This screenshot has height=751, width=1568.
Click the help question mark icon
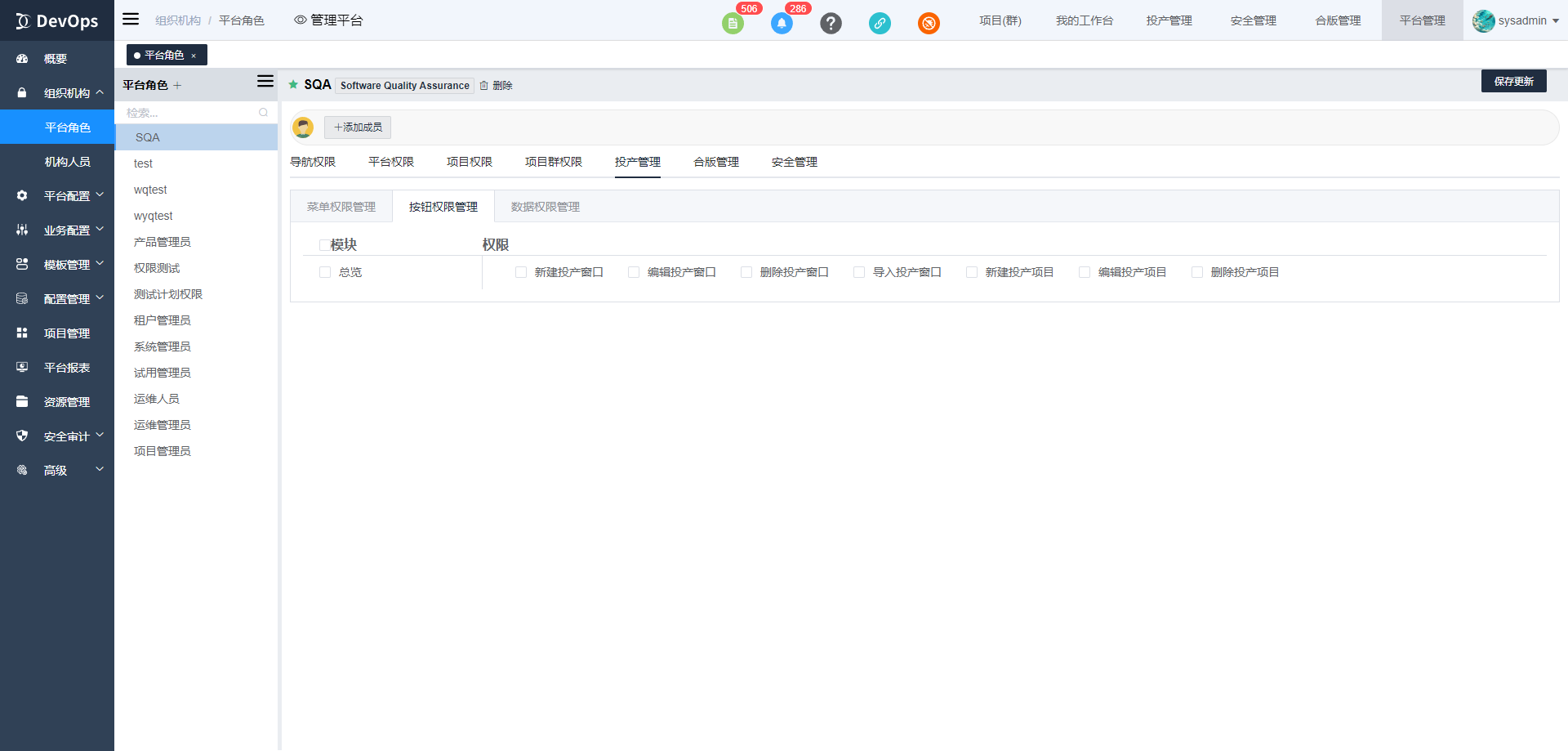[x=831, y=24]
